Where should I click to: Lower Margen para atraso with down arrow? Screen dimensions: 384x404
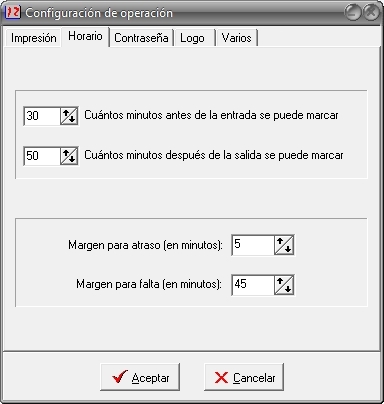click(x=288, y=248)
